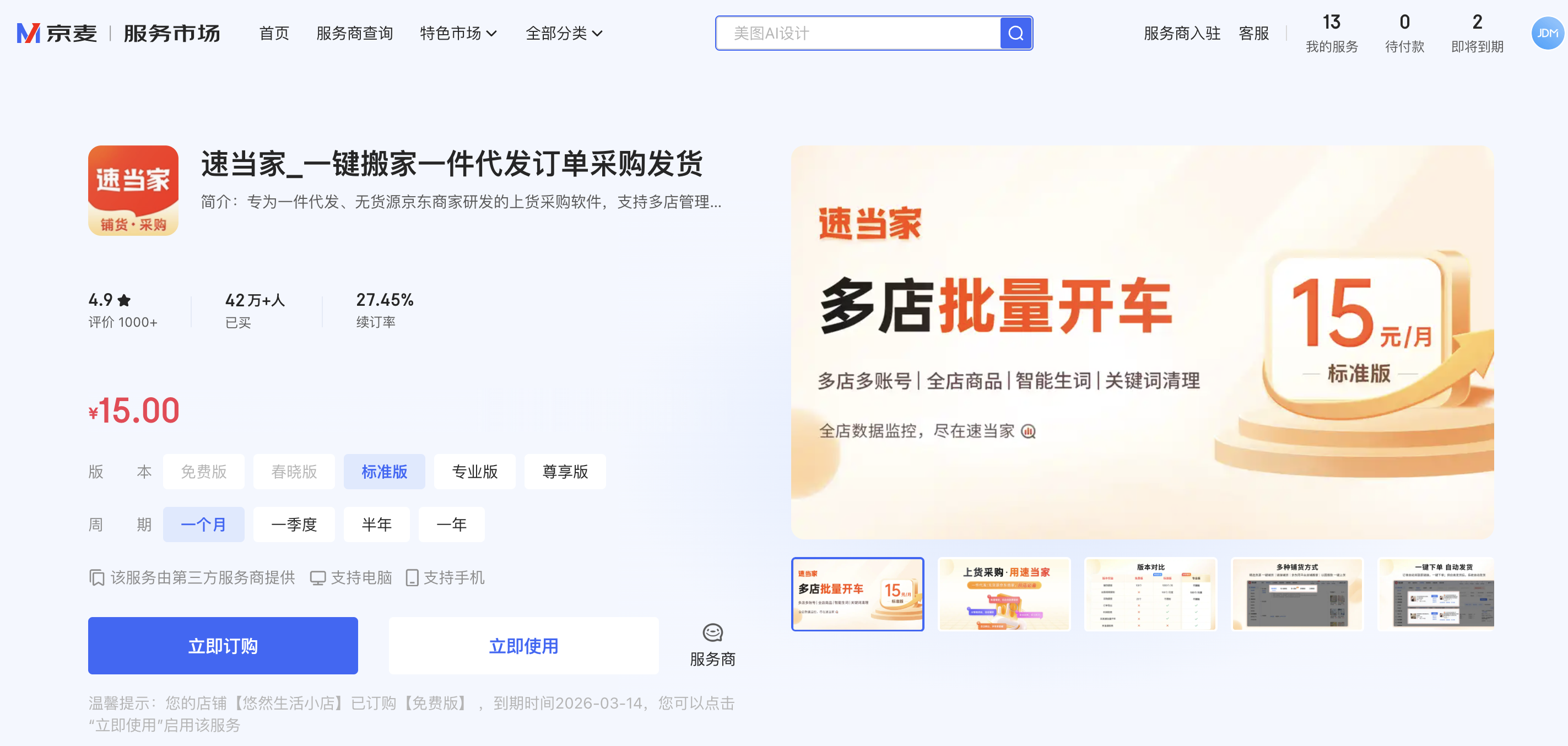Choose the 一季度 billing period
Screen dimensions: 1568x746
[294, 525]
